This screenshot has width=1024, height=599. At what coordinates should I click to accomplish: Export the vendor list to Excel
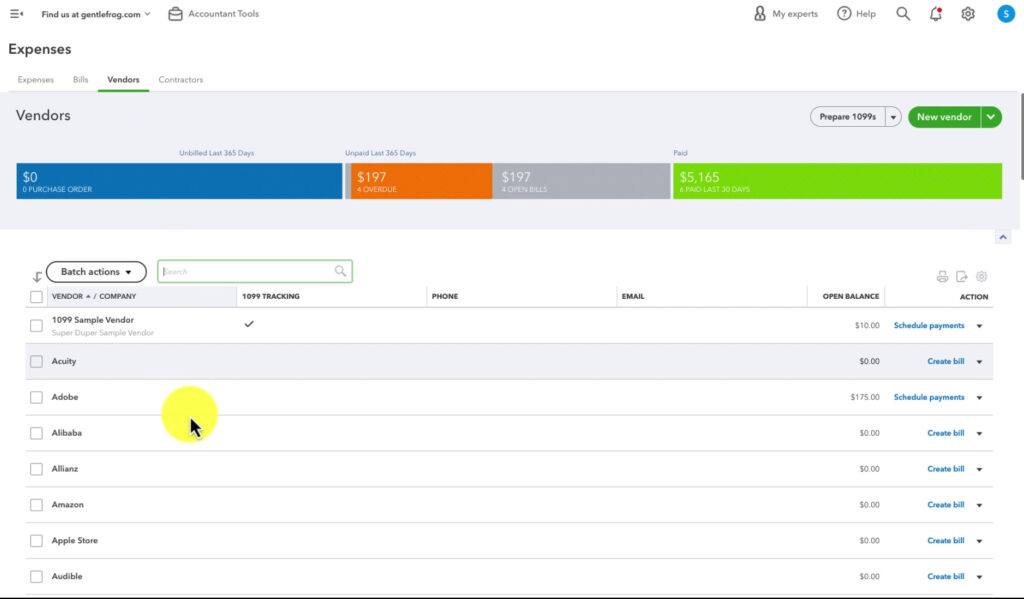[963, 276]
